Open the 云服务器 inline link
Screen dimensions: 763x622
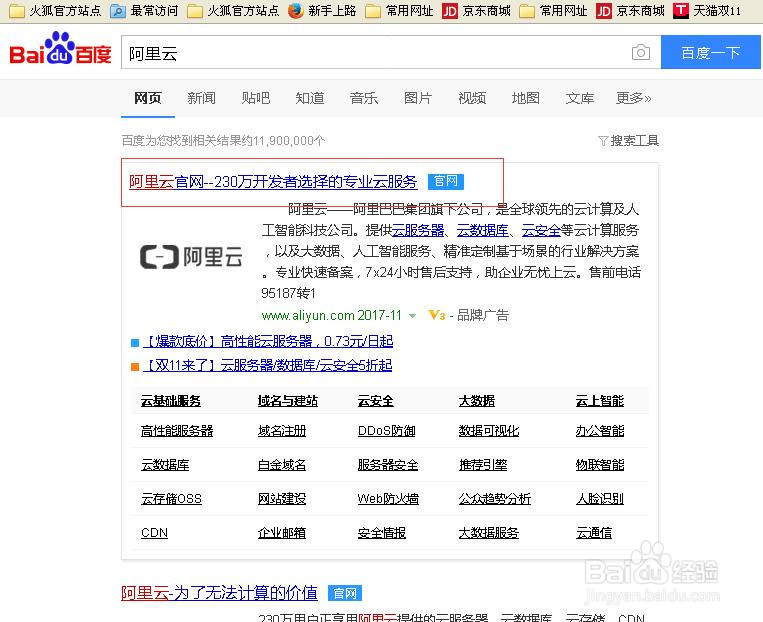(x=418, y=230)
